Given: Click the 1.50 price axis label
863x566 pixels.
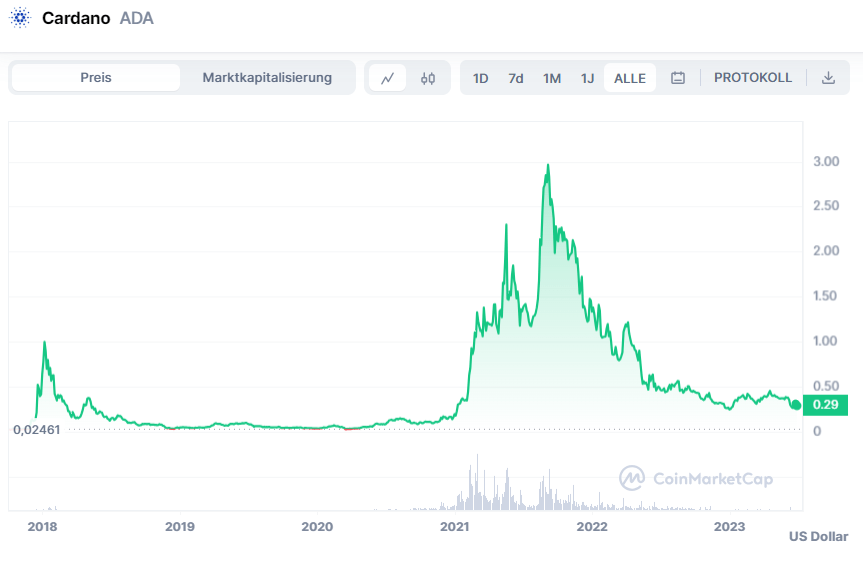Looking at the screenshot, I should point(825,296).
